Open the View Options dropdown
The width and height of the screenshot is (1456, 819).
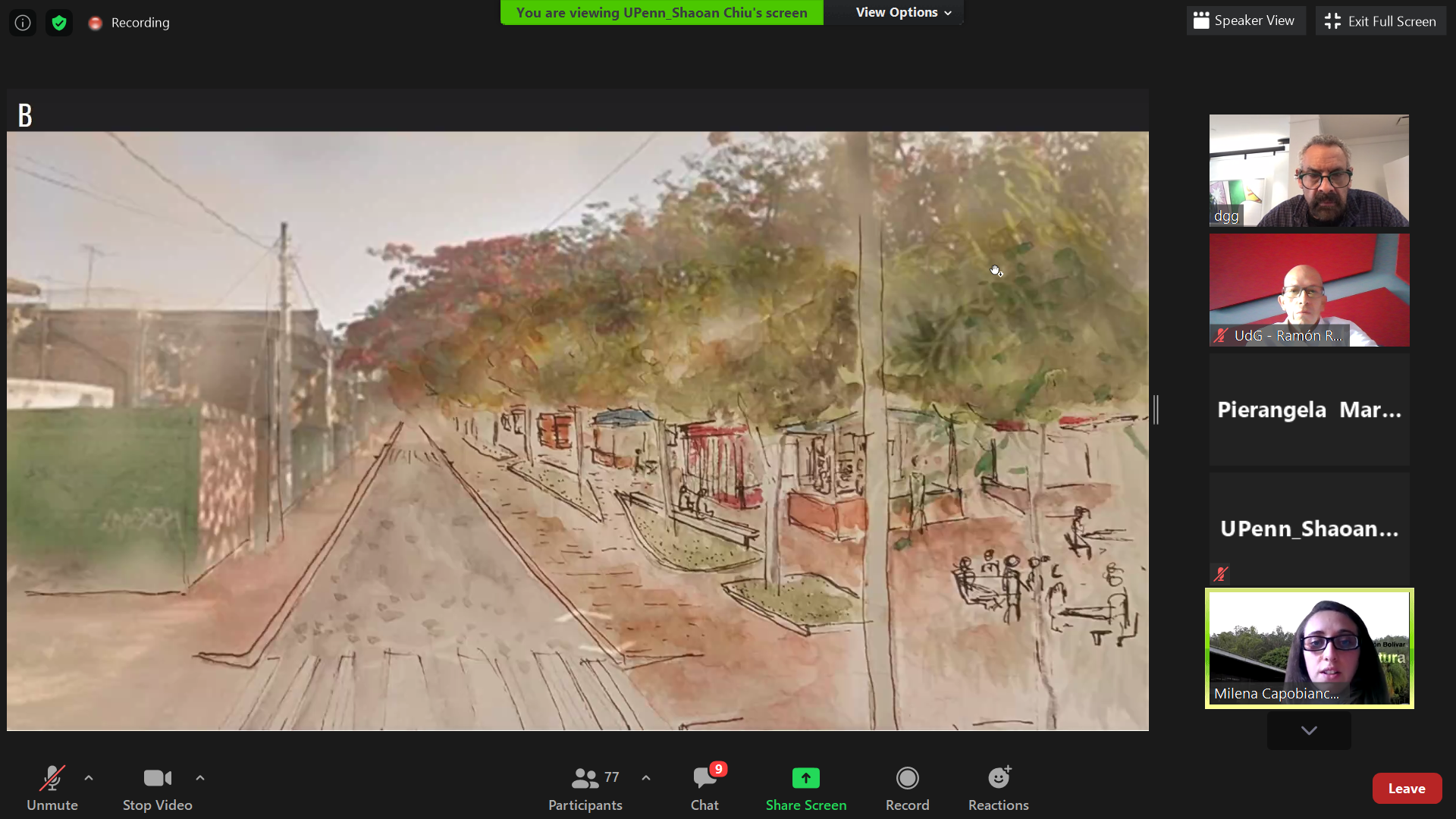tap(902, 13)
